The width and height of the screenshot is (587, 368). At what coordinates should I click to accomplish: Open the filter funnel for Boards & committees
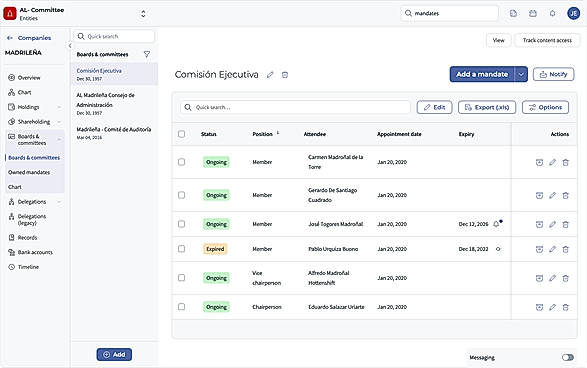[147, 54]
